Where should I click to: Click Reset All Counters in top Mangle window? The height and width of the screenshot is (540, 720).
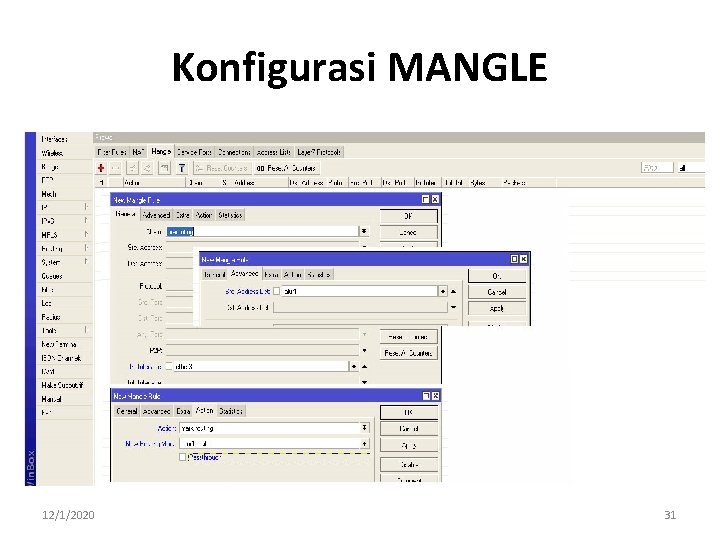[x=409, y=353]
